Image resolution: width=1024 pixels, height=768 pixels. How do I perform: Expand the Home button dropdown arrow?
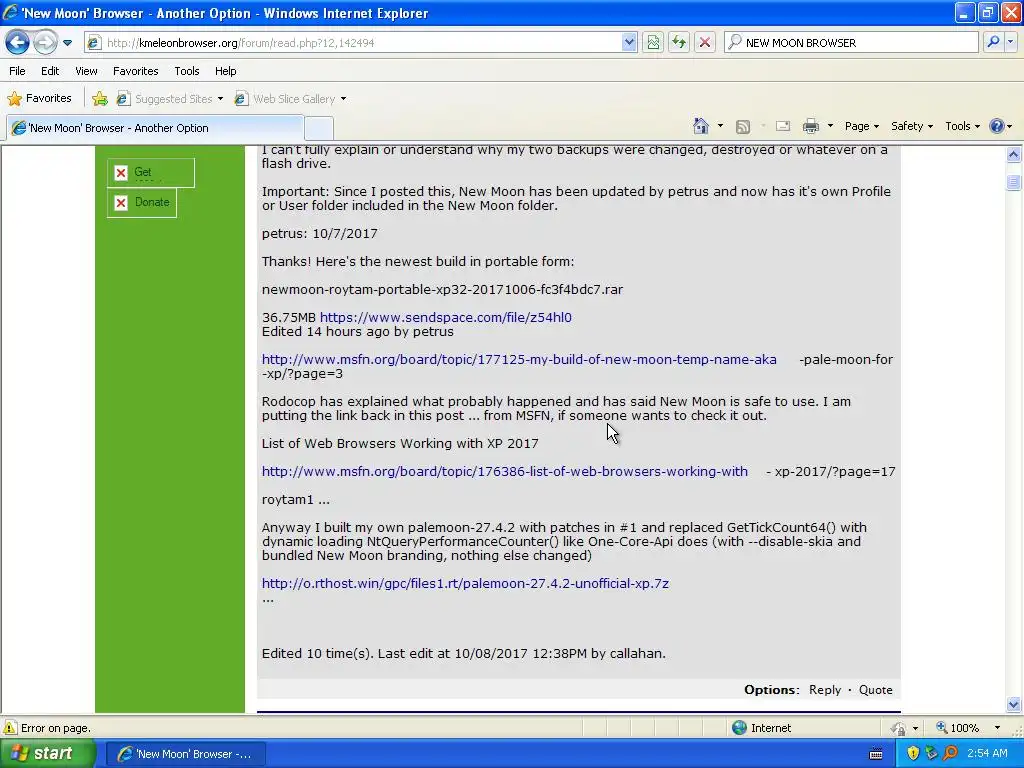(720, 126)
